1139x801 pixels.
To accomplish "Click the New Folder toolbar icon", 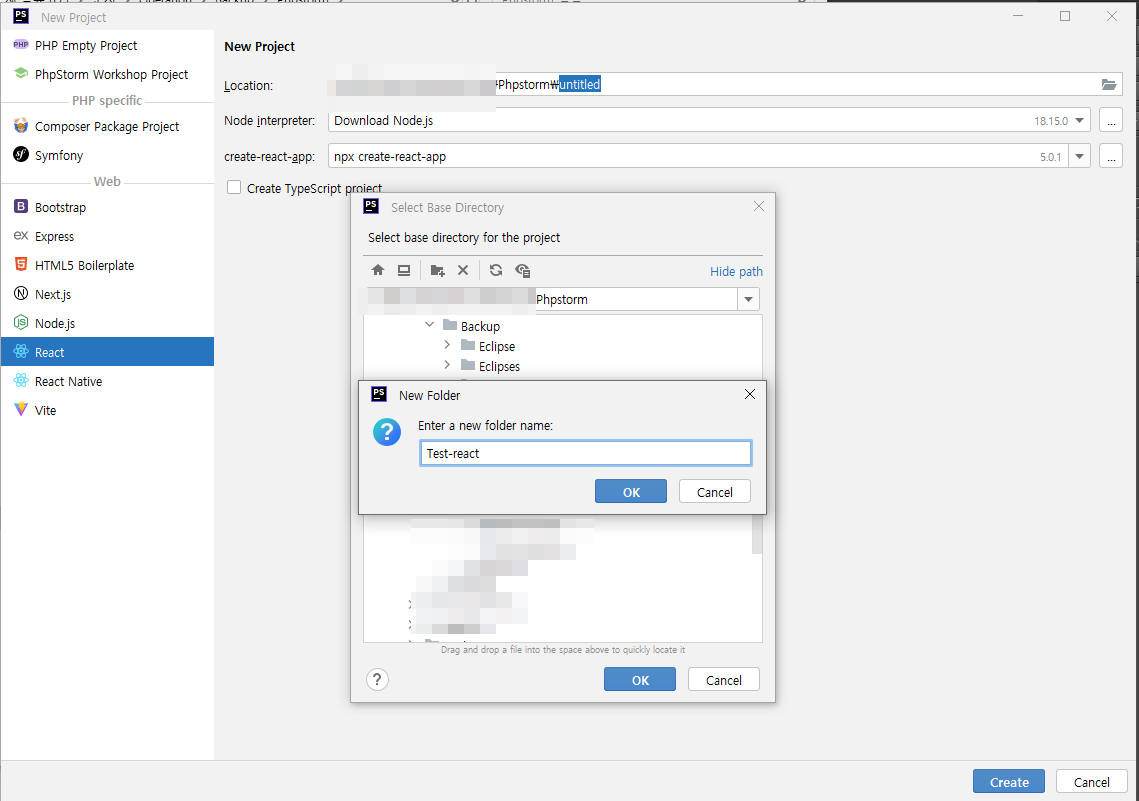I will [437, 270].
